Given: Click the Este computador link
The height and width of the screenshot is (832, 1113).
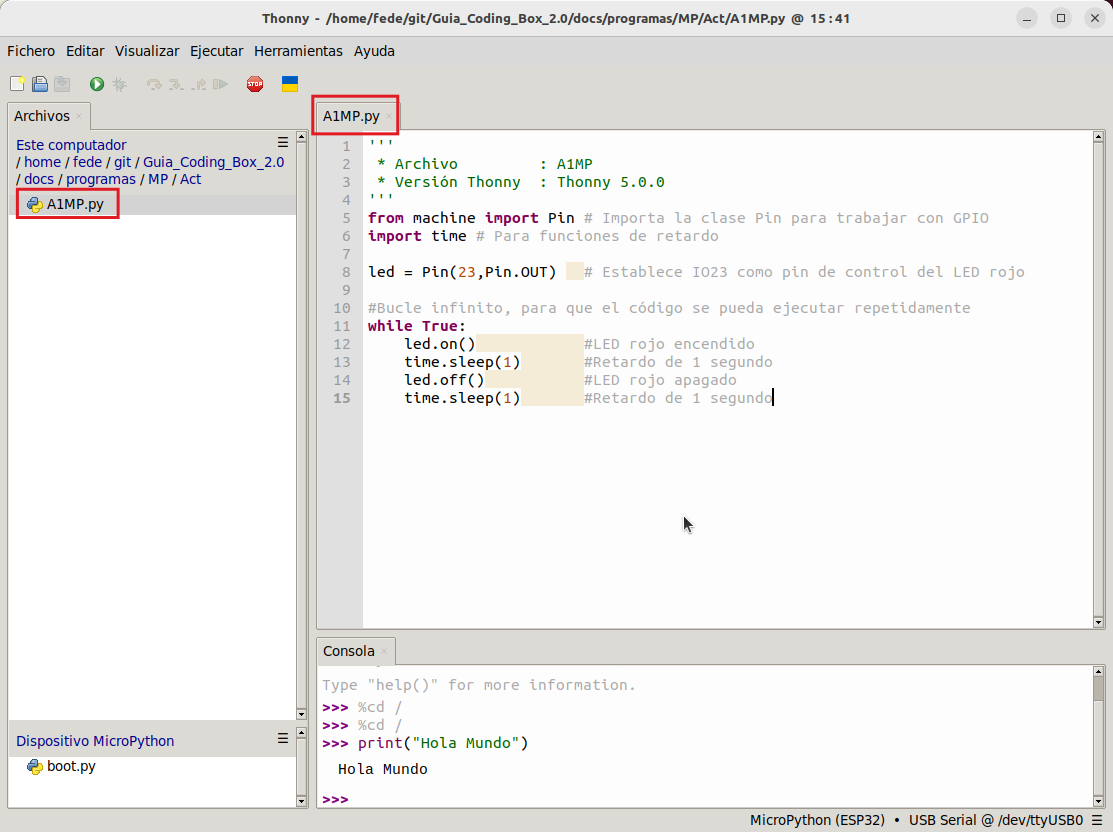Looking at the screenshot, I should 71,145.
